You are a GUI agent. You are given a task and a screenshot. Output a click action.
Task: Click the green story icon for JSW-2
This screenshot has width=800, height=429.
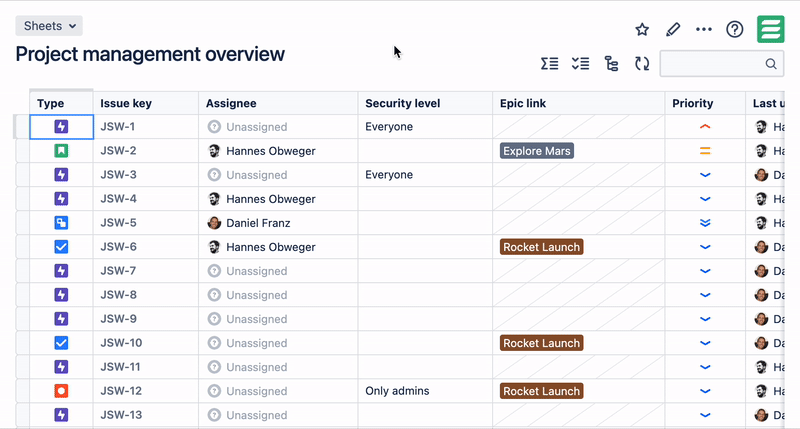61,150
